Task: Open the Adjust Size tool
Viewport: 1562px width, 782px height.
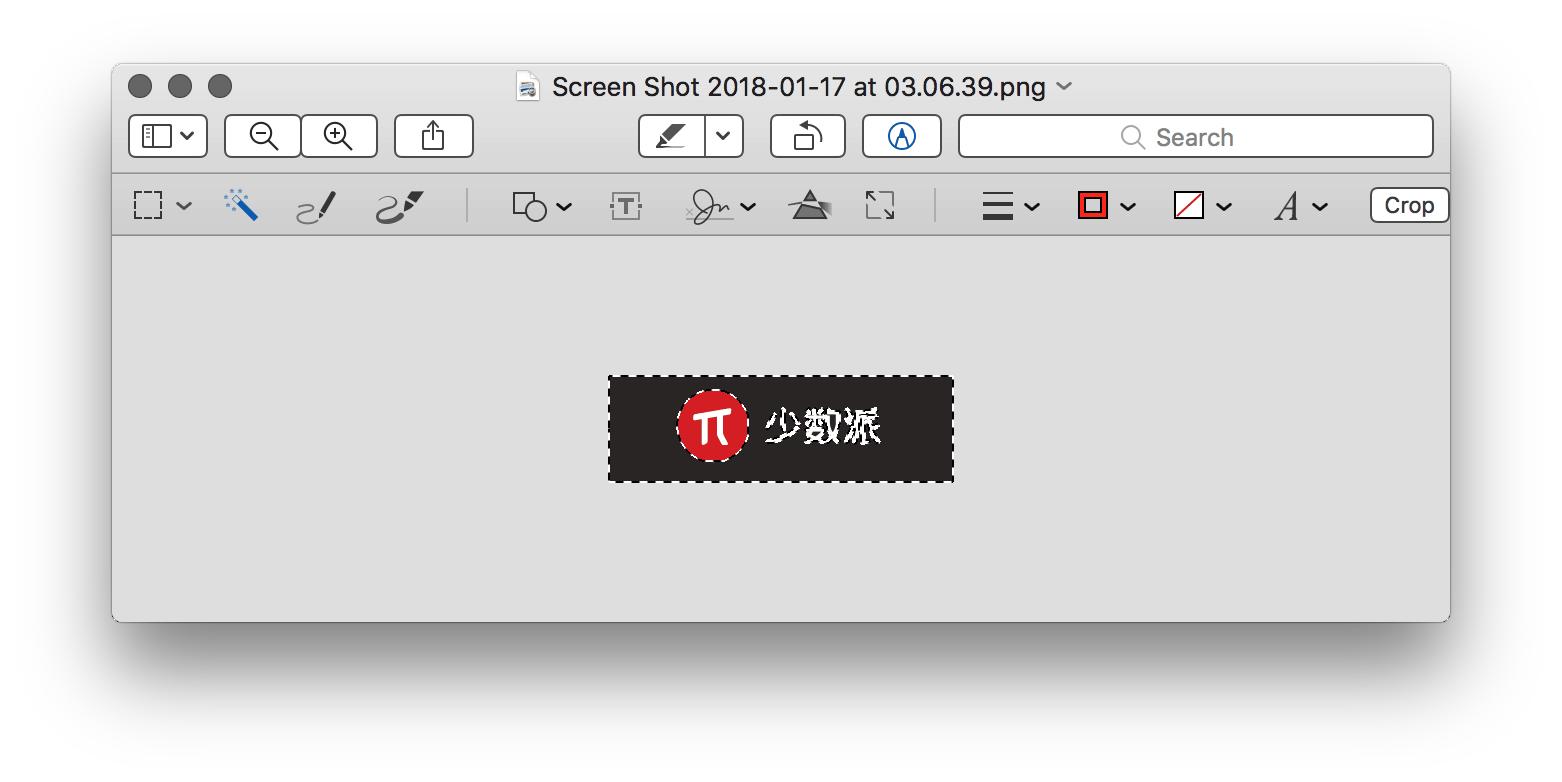Action: (x=880, y=206)
